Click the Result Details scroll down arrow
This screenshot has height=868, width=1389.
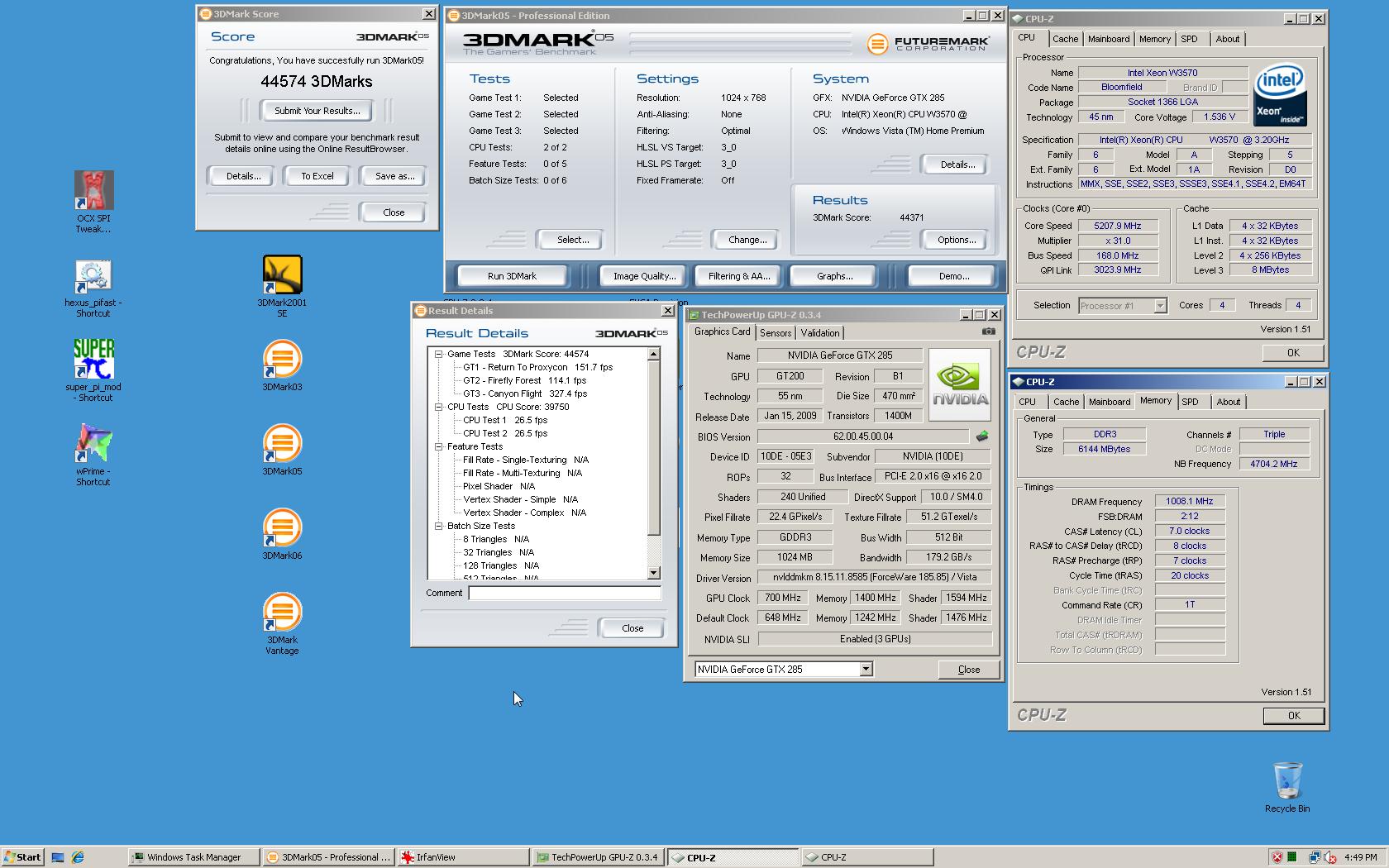(x=654, y=573)
